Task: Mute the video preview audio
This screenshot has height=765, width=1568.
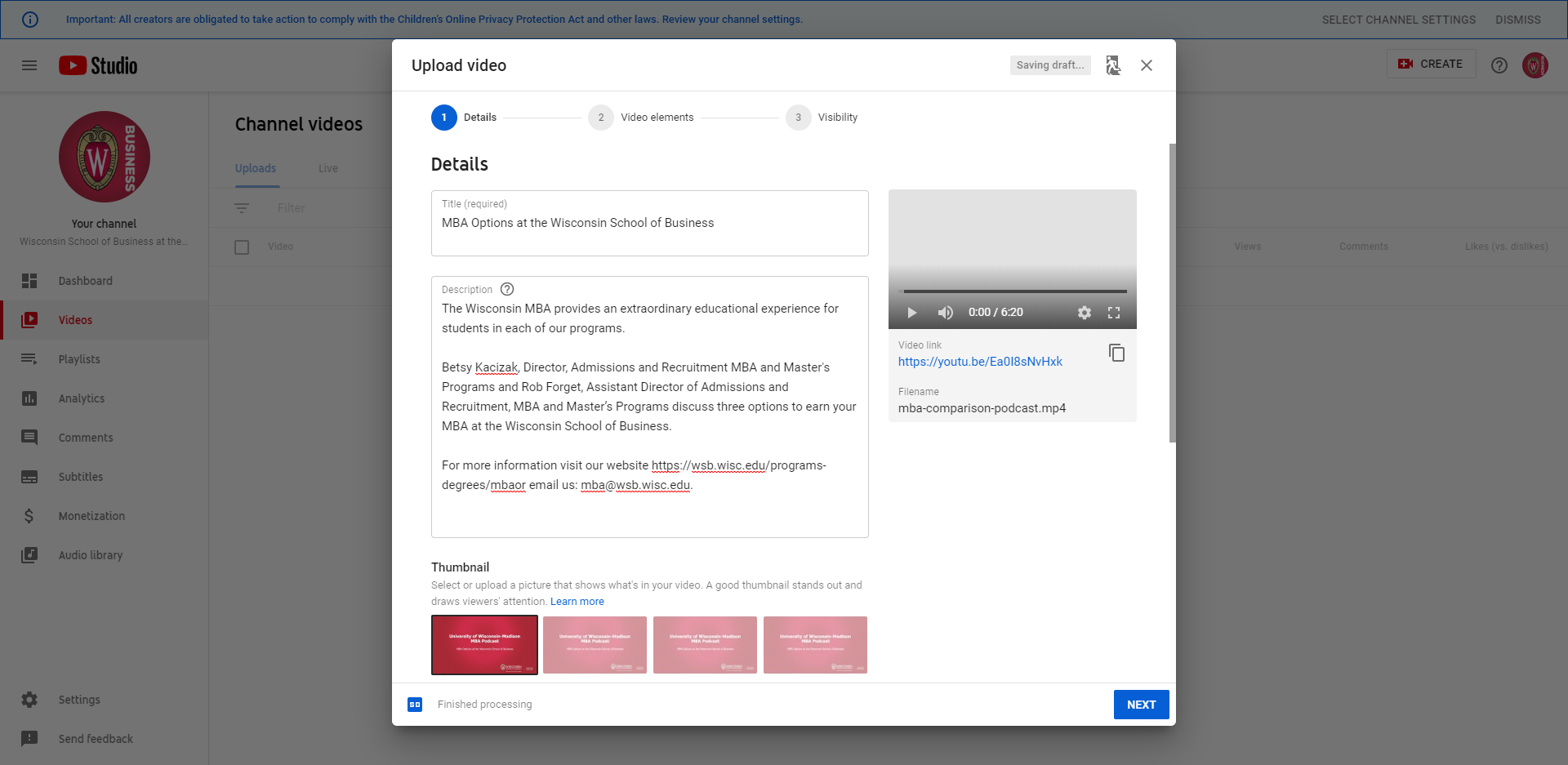Action: click(945, 312)
